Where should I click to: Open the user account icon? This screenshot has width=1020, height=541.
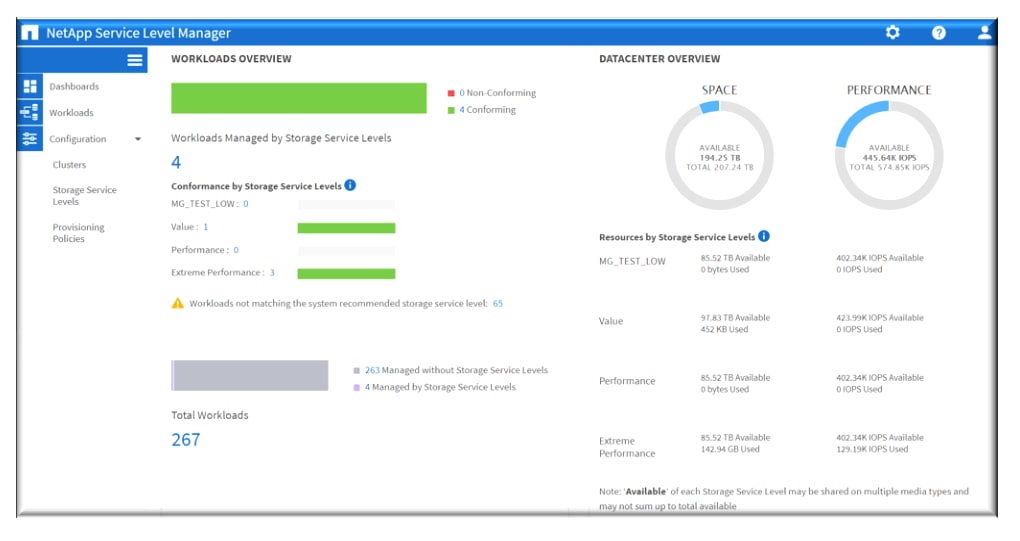(984, 33)
